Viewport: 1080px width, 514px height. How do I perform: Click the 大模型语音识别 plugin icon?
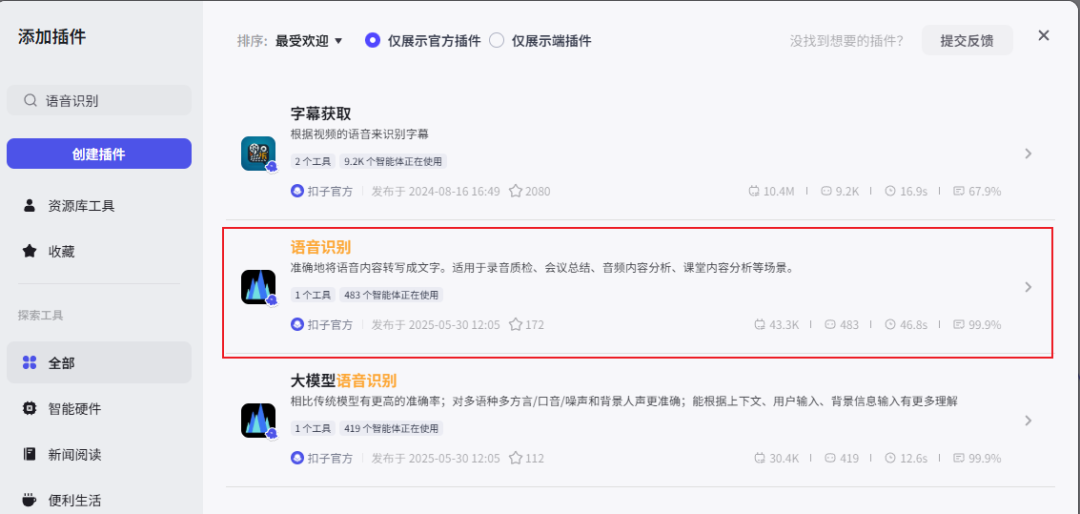[x=258, y=420]
